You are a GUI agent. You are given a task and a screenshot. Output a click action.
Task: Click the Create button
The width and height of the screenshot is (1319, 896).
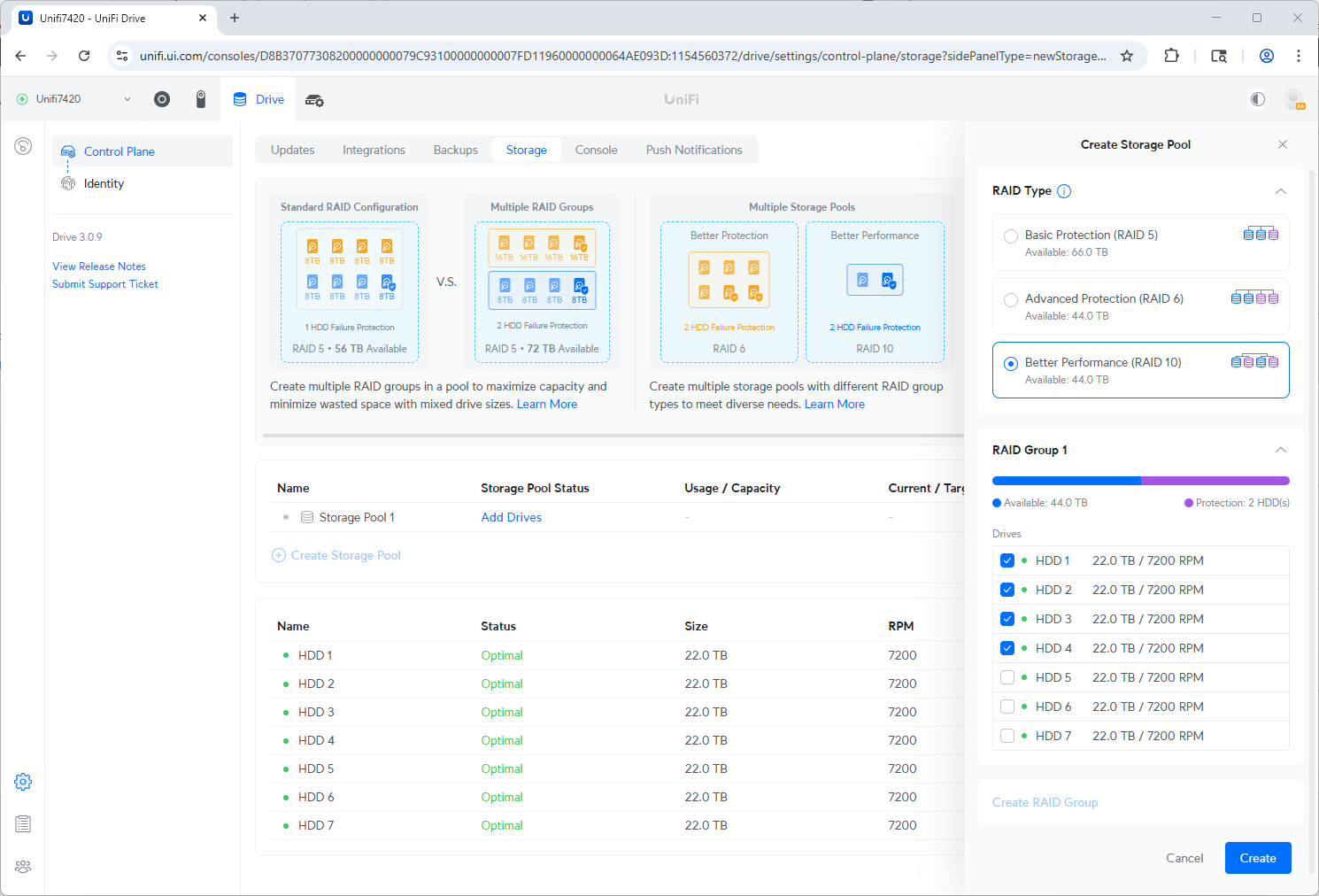pyautogui.click(x=1258, y=858)
